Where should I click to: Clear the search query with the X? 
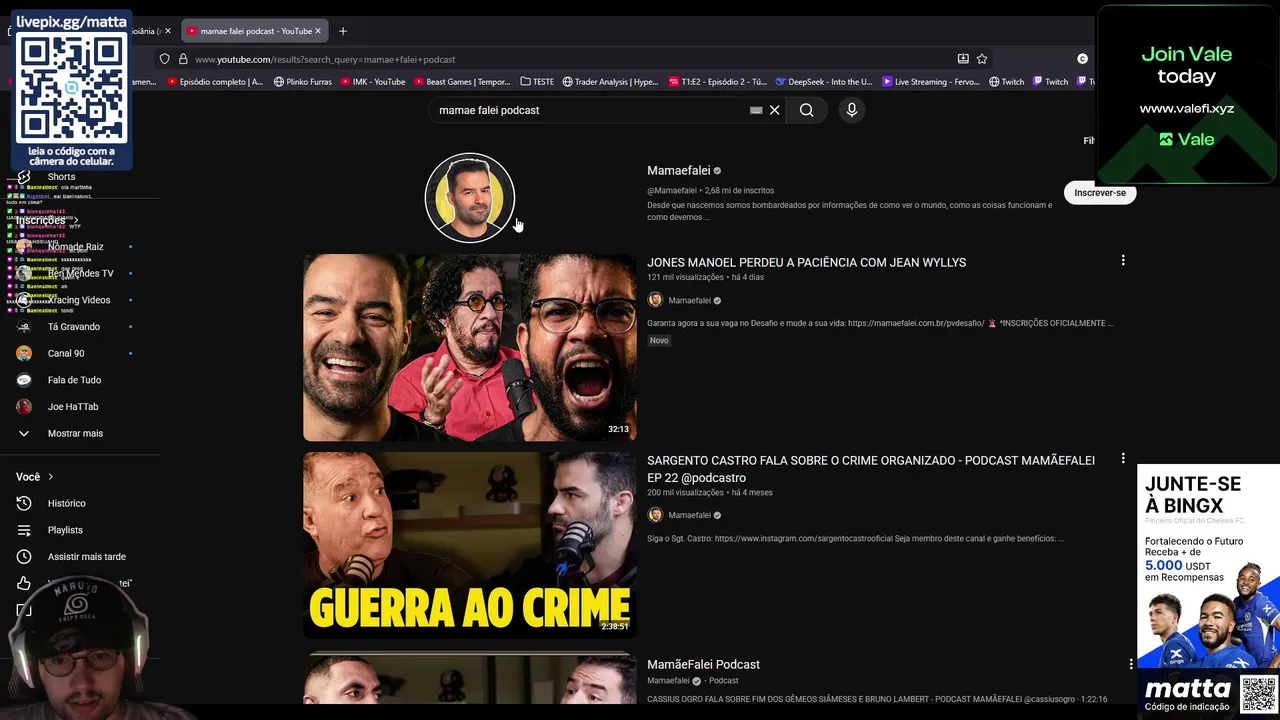774,110
